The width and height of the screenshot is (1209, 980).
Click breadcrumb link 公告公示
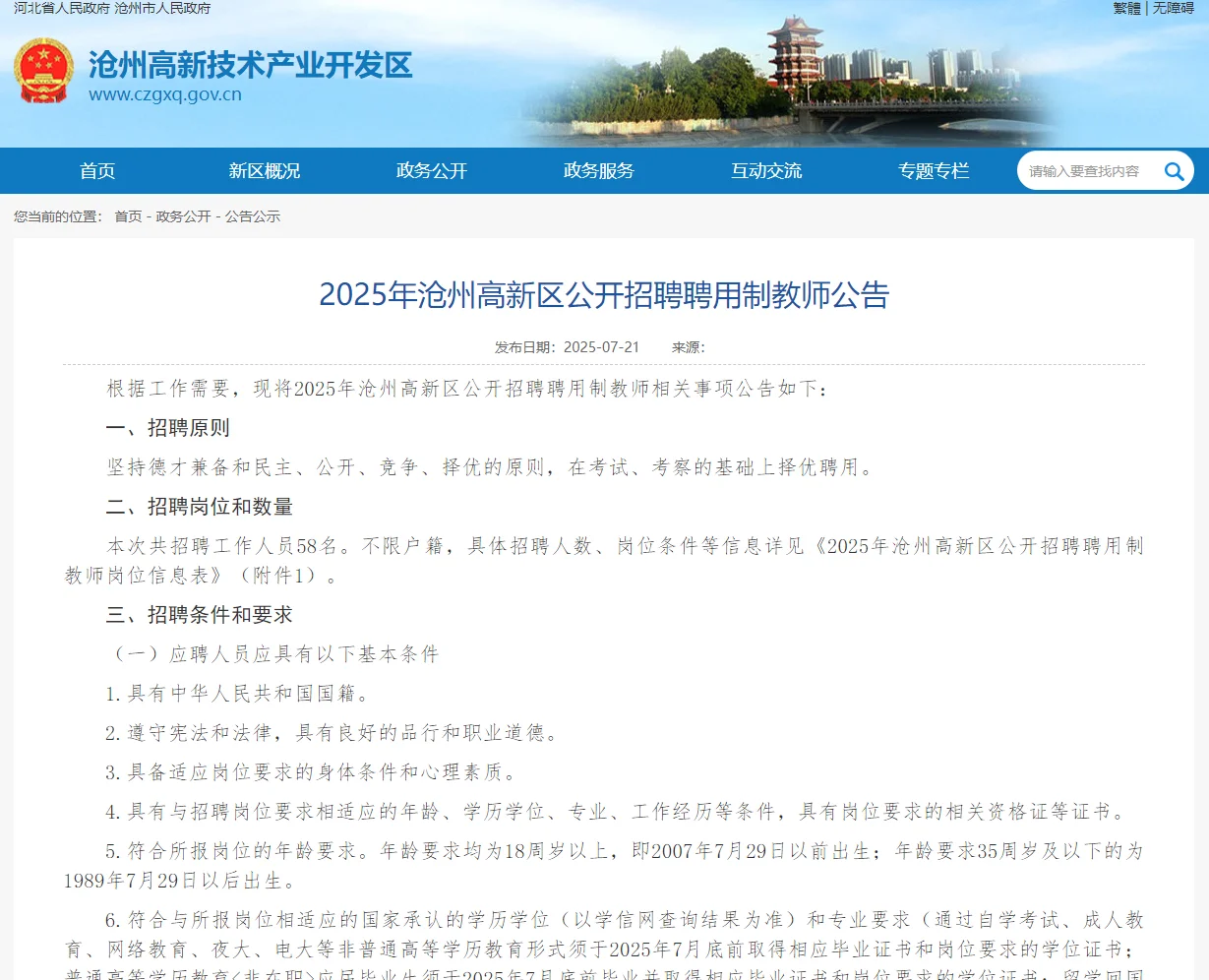253,216
